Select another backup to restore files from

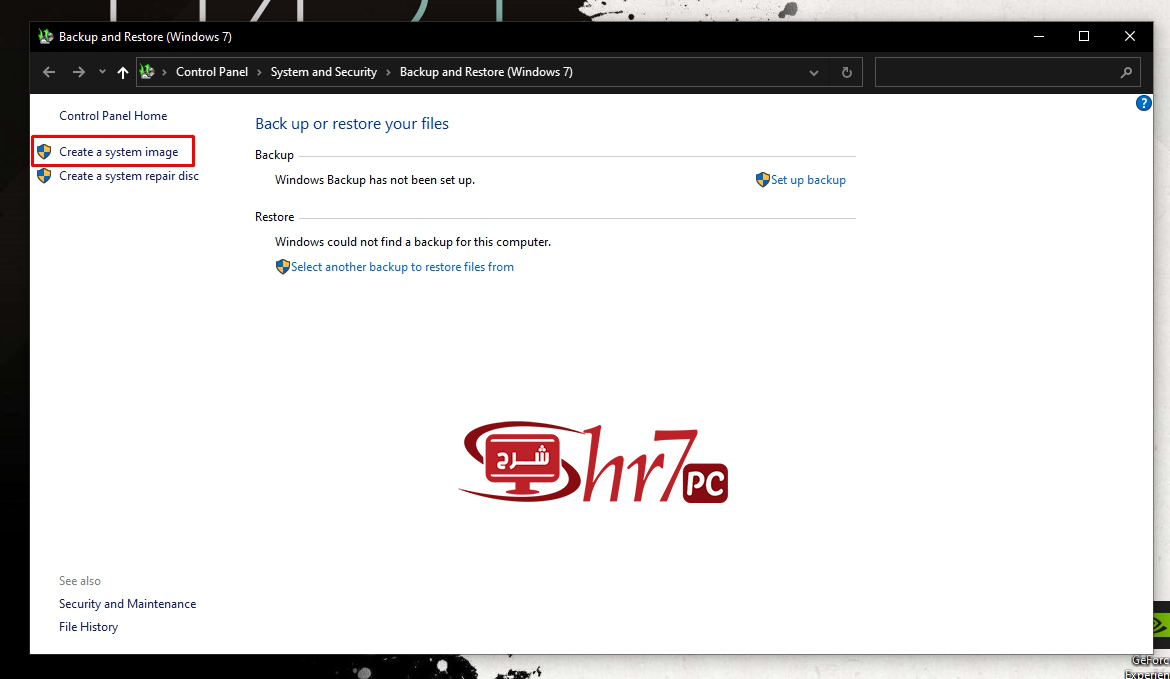coord(402,267)
